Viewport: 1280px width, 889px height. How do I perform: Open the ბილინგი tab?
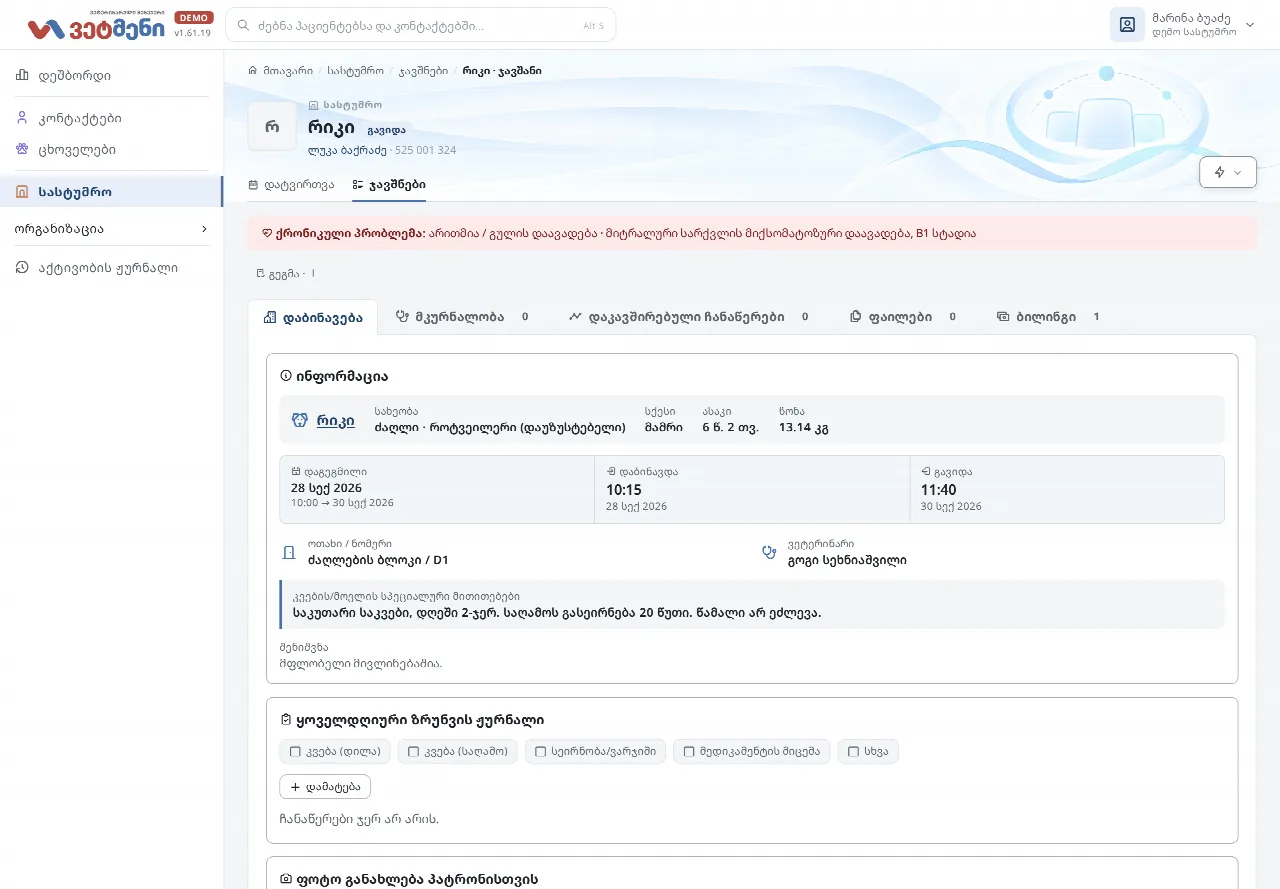1047,317
